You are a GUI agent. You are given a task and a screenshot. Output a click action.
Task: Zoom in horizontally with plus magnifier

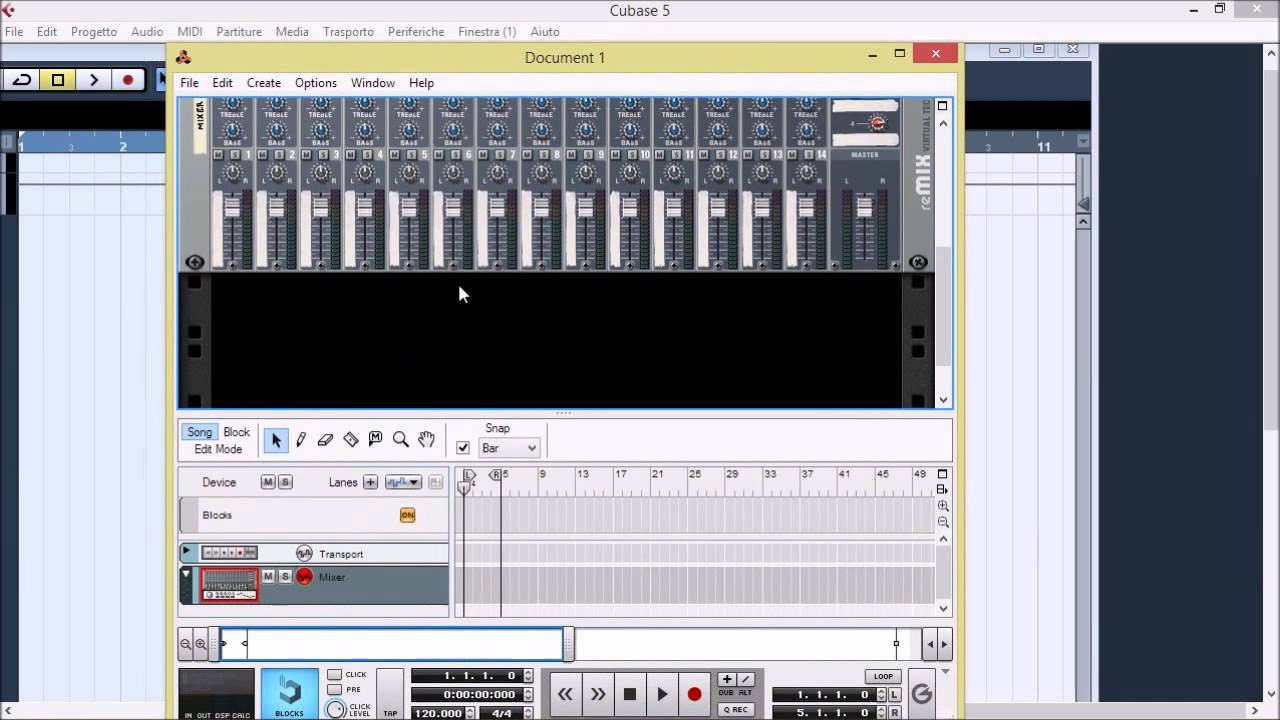200,644
